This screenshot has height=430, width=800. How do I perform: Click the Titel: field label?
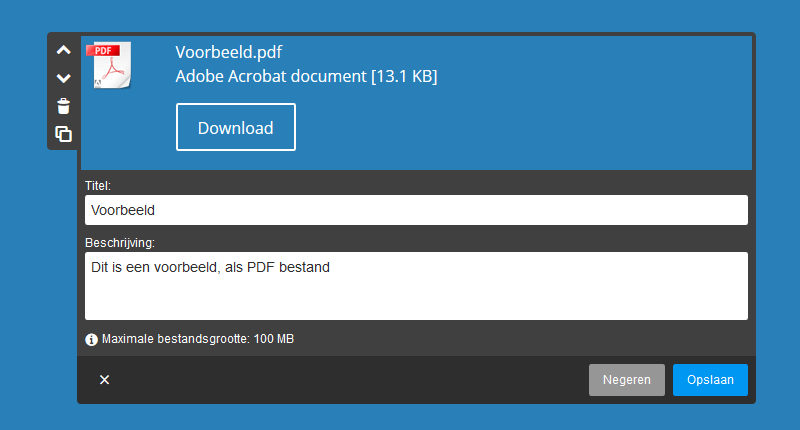pyautogui.click(x=97, y=186)
